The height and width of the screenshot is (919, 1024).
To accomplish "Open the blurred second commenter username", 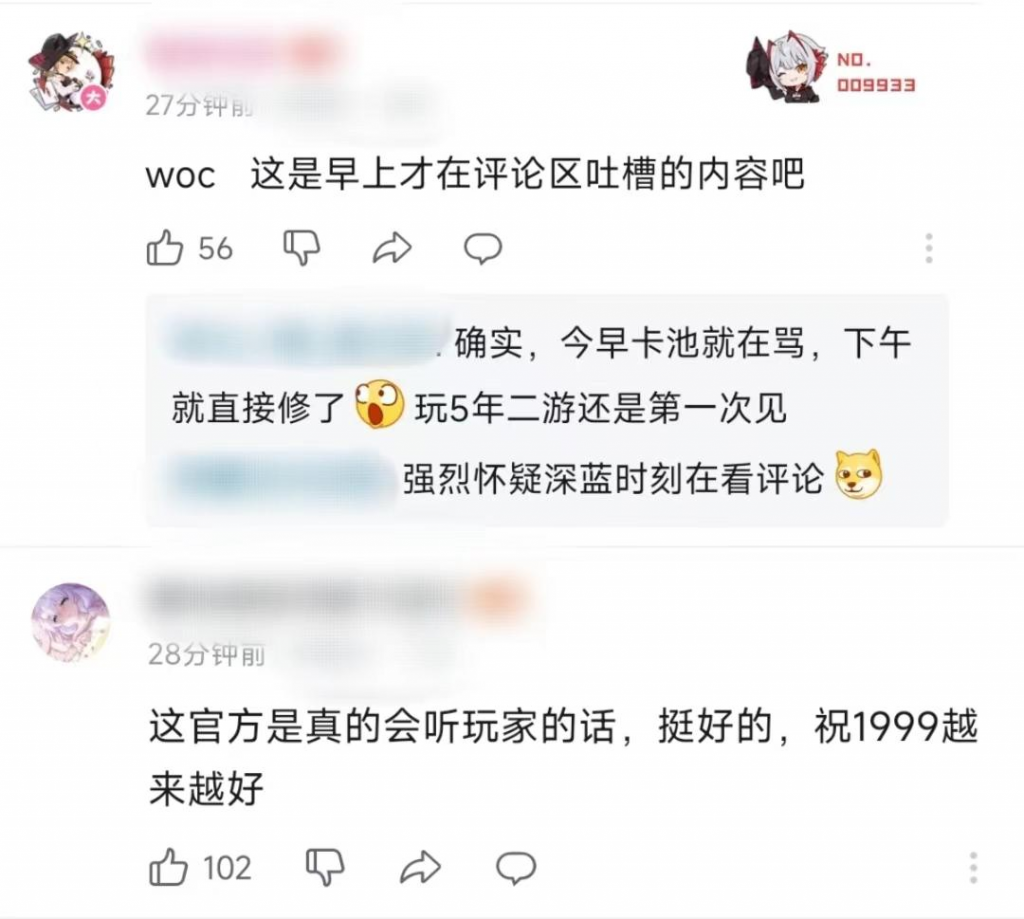I will (340, 598).
